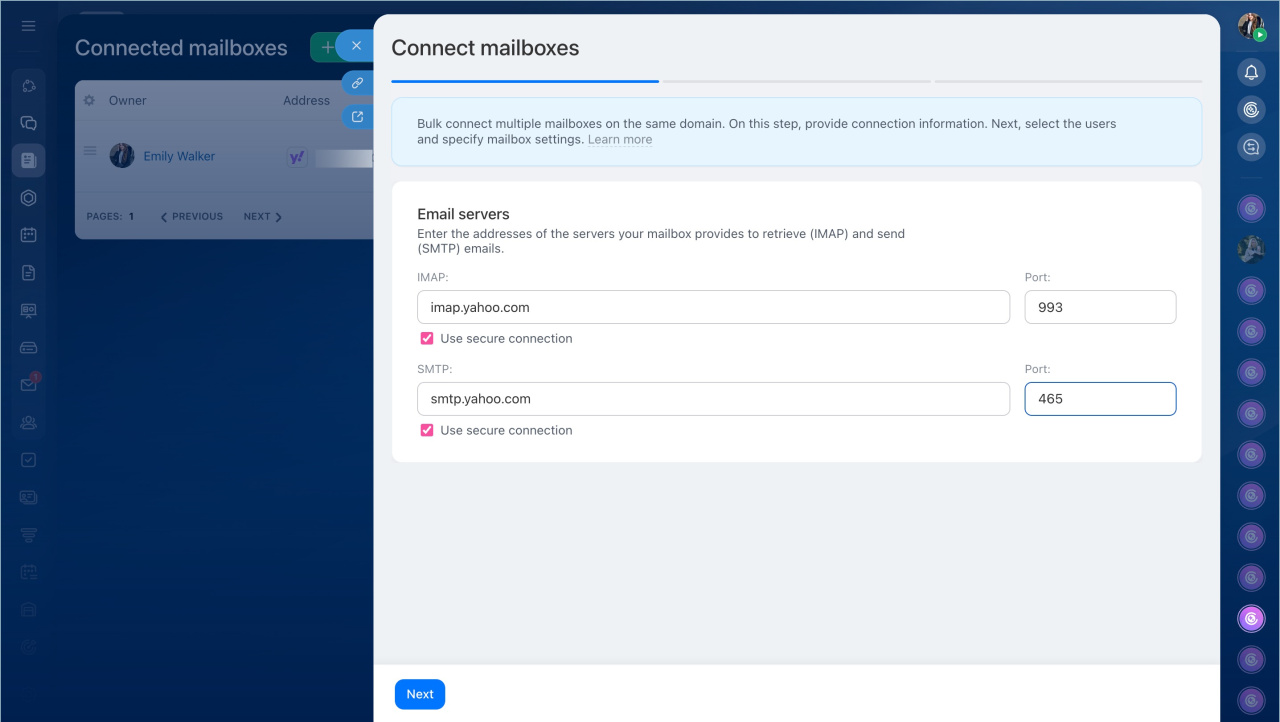The height and width of the screenshot is (722, 1280).
Task: Open the webmail envelope icon with badge
Action: click(x=28, y=385)
